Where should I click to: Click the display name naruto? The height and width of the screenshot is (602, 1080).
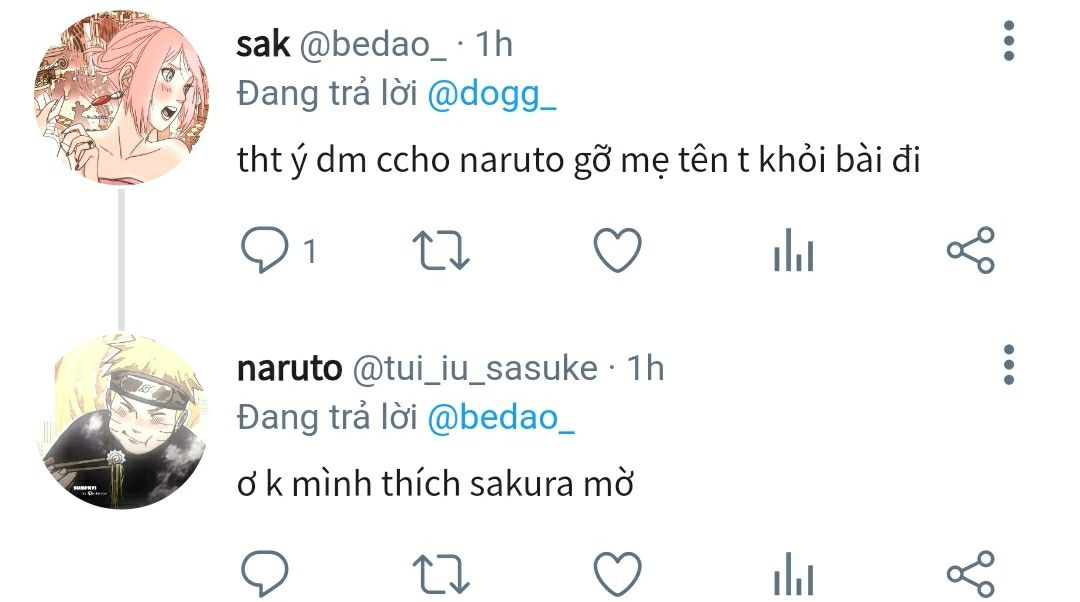click(289, 368)
